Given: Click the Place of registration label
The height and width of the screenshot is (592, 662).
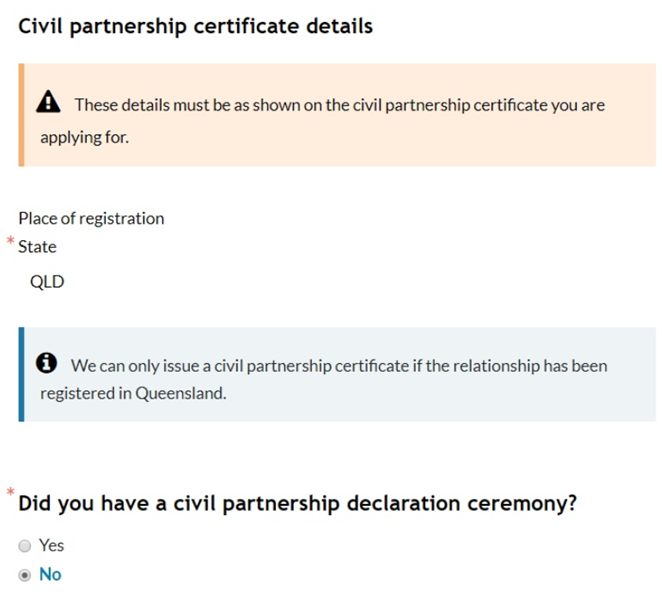Looking at the screenshot, I should [x=91, y=219].
